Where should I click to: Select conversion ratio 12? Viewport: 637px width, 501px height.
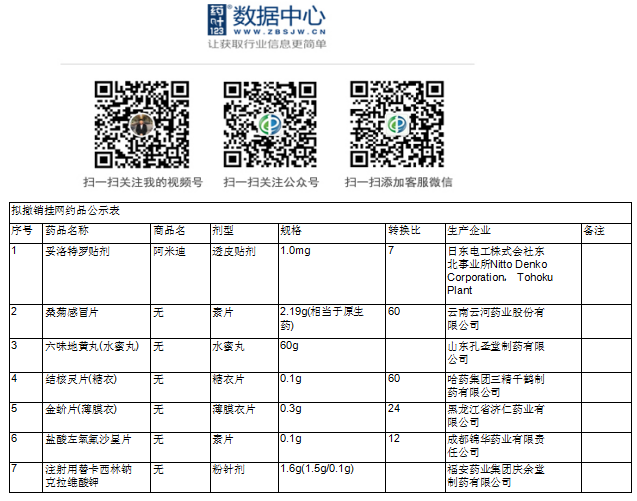394,438
